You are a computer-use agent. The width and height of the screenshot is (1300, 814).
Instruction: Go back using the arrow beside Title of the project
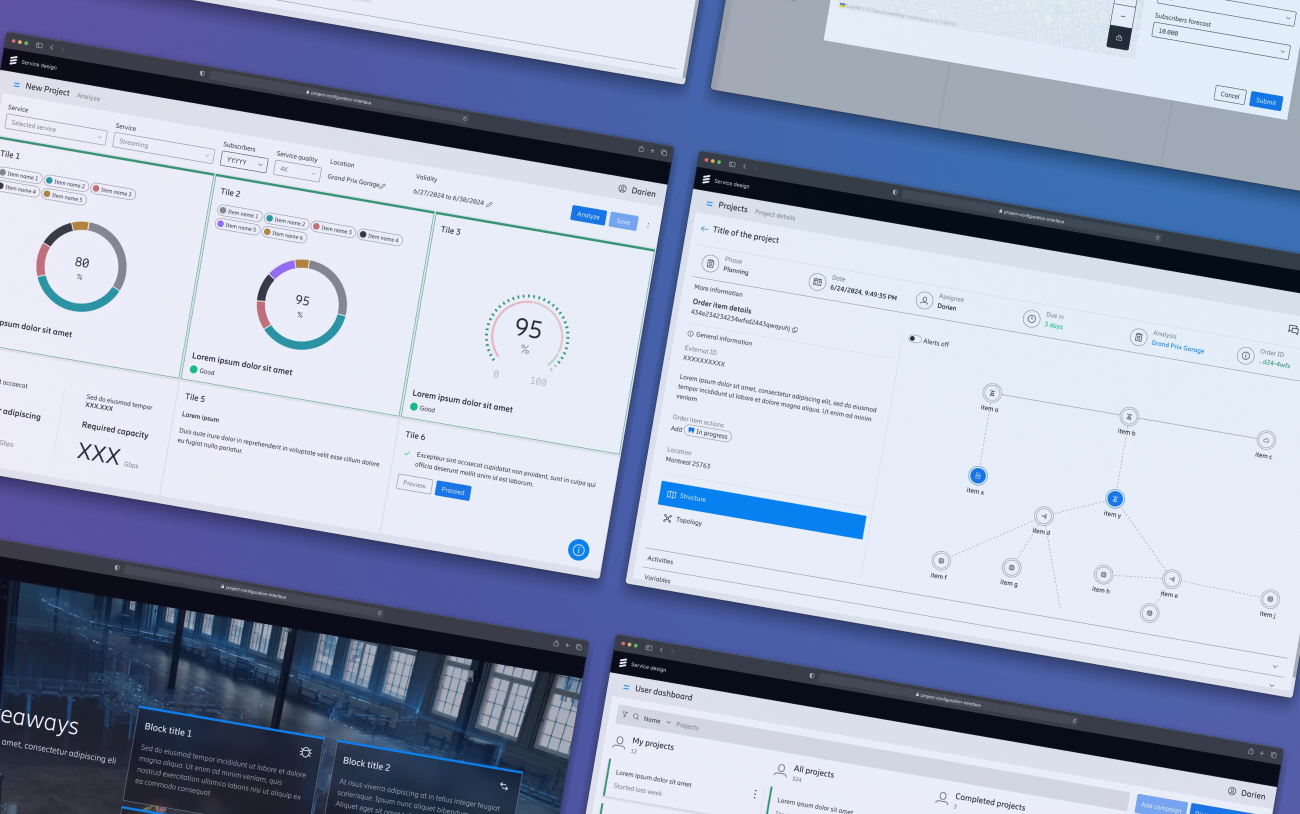click(704, 229)
